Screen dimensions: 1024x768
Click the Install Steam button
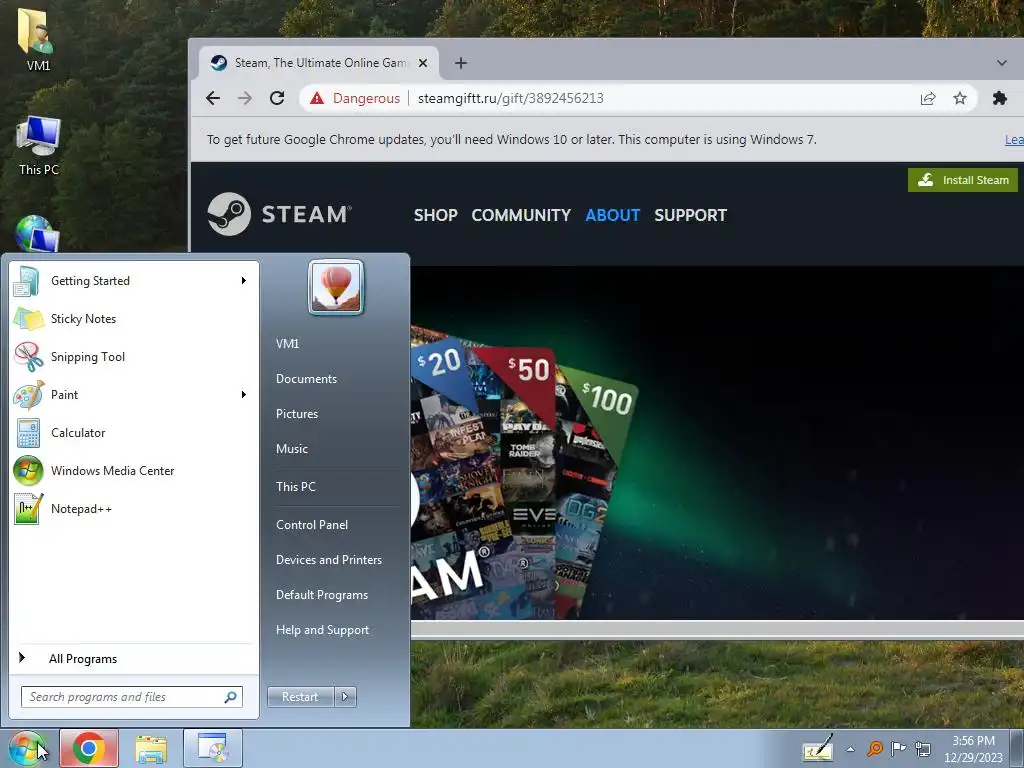963,180
